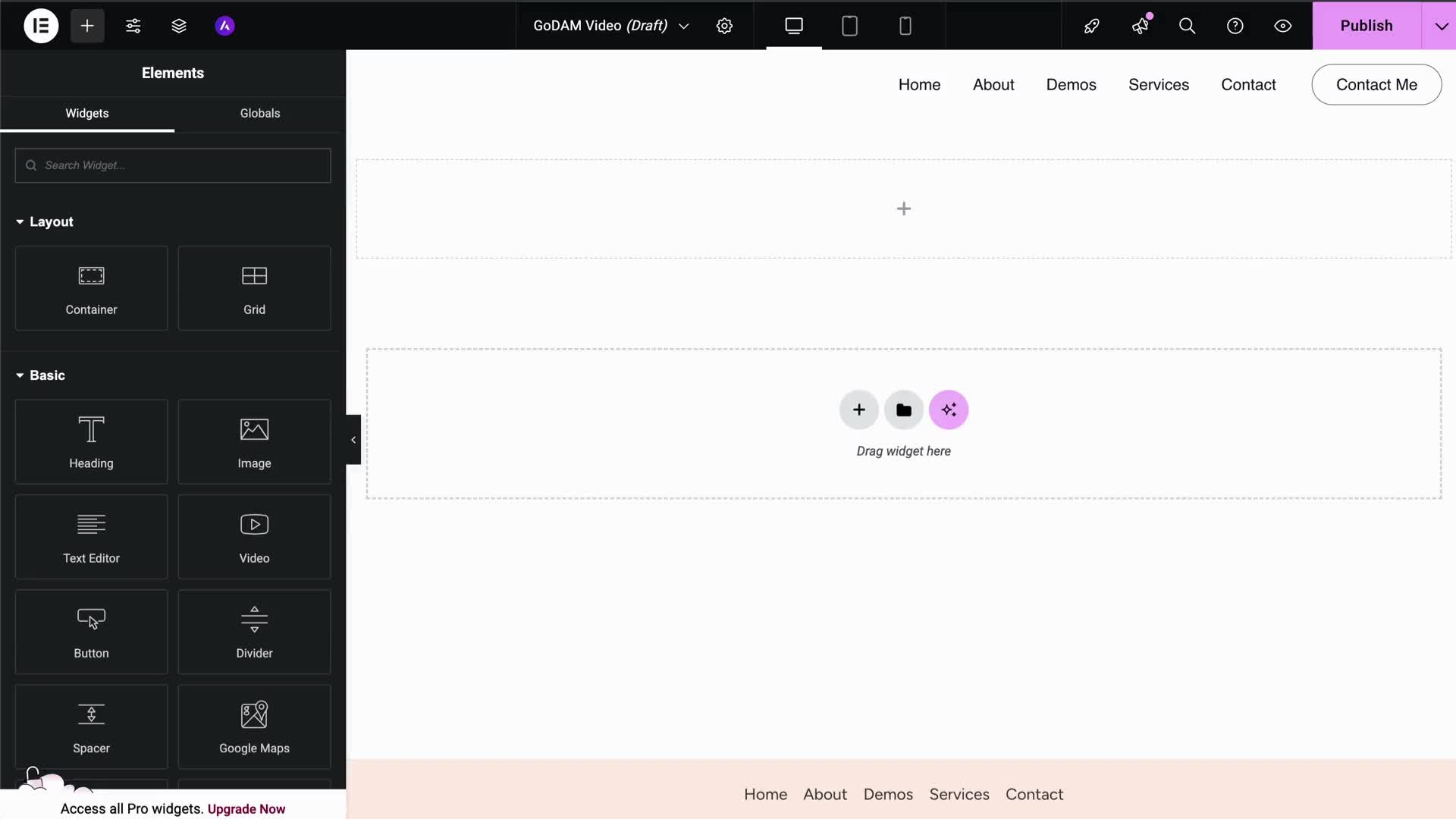Expand the Publish options chevron
This screenshot has height=819, width=1456.
(1441, 25)
